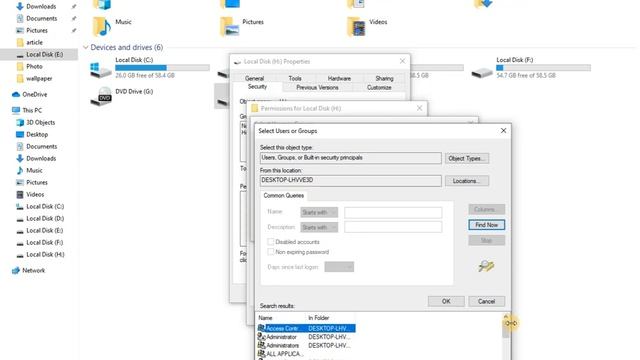
Task: Open Sharing tab in Properties window
Action: [384, 78]
